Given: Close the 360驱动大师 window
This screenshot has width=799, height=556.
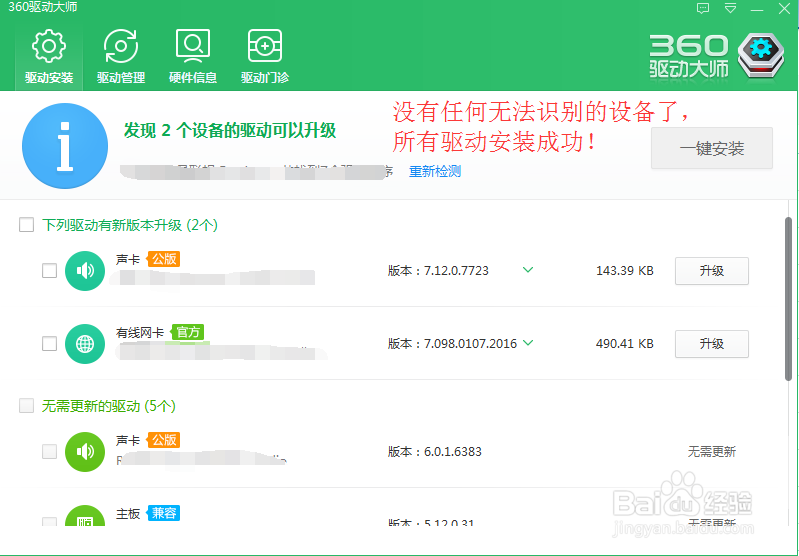Looking at the screenshot, I should tap(784, 9).
